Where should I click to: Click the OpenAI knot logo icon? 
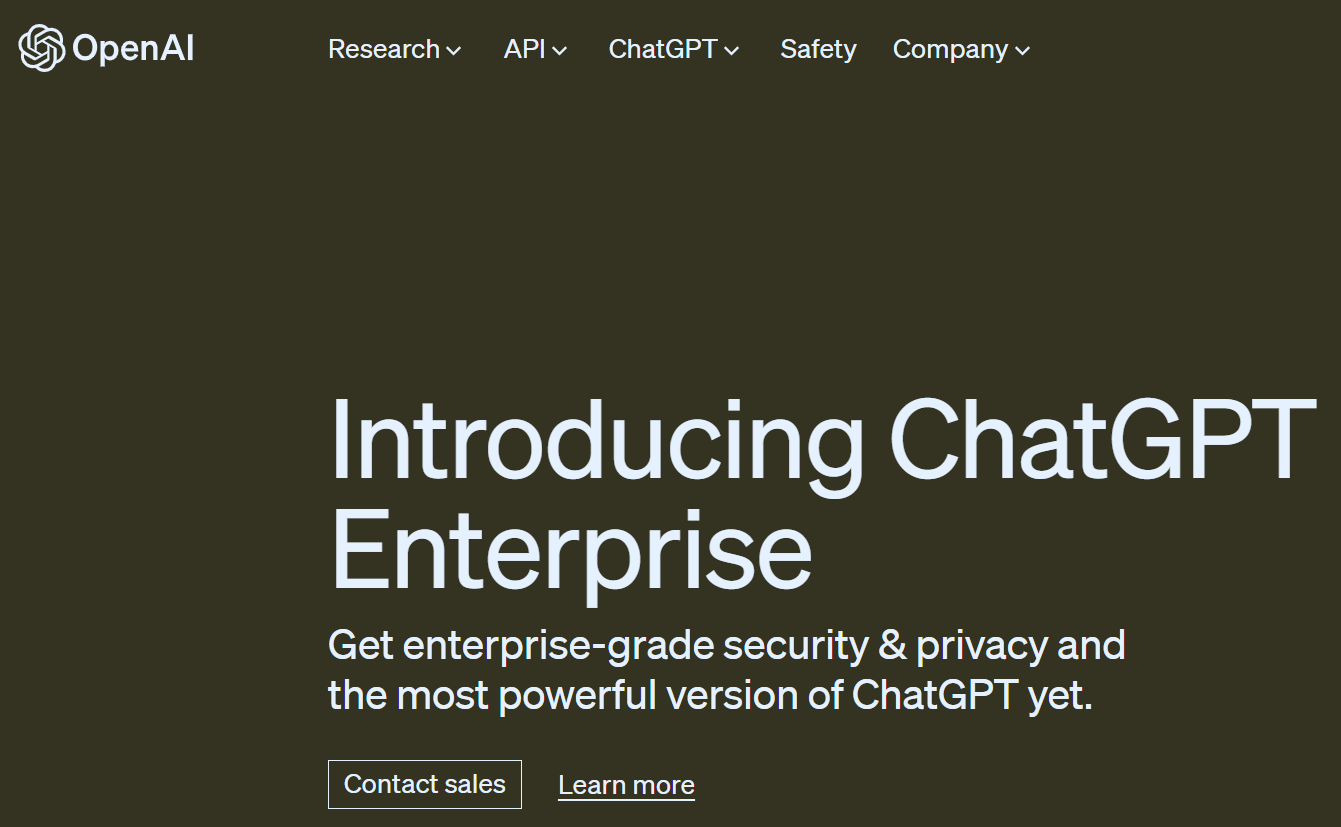42,48
